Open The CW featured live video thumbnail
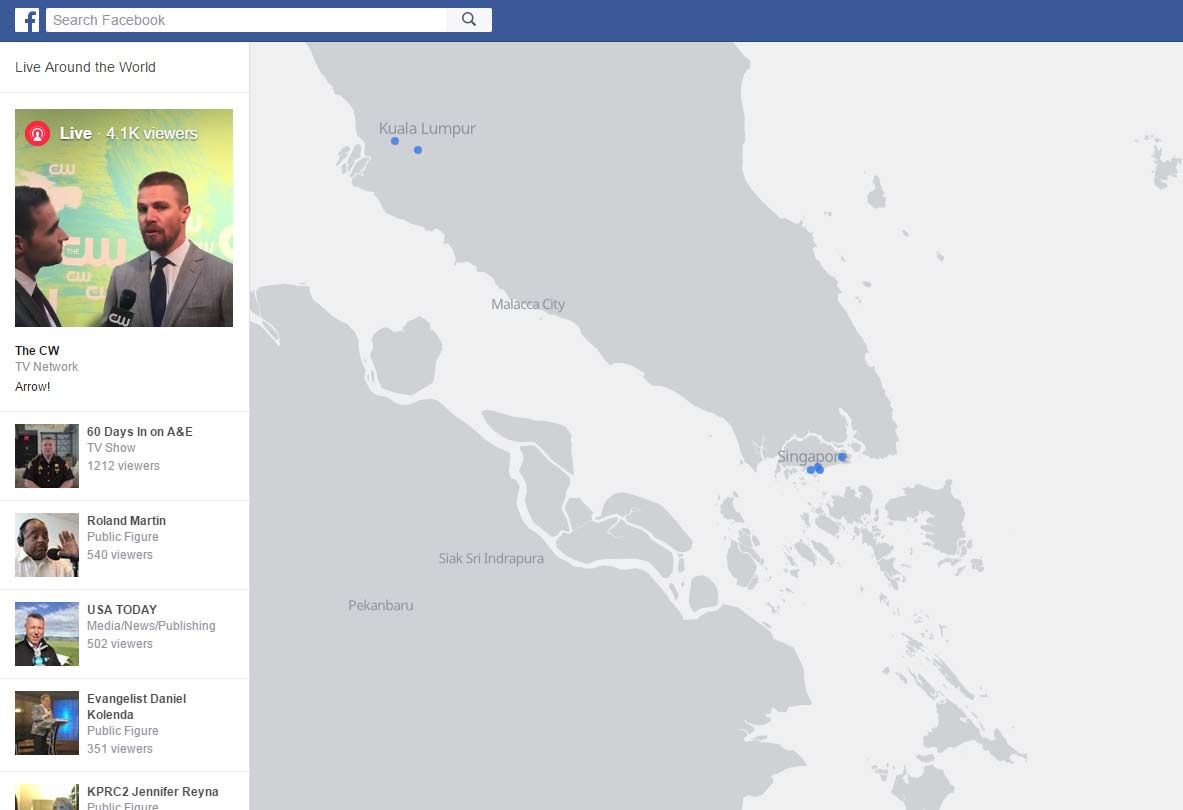This screenshot has width=1183, height=810. 124,217
